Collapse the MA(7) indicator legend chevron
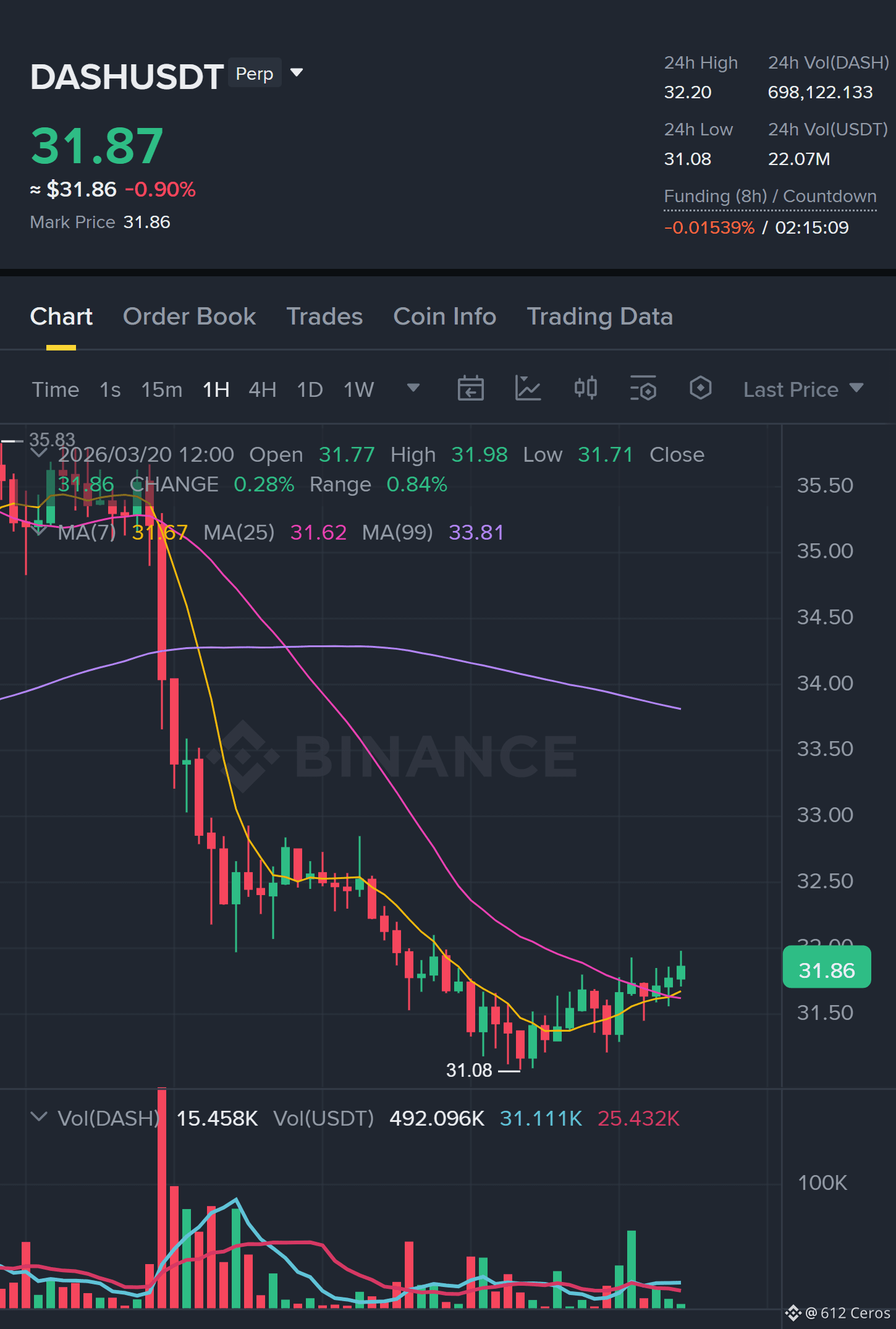This screenshot has height=1329, width=896. tap(39, 530)
